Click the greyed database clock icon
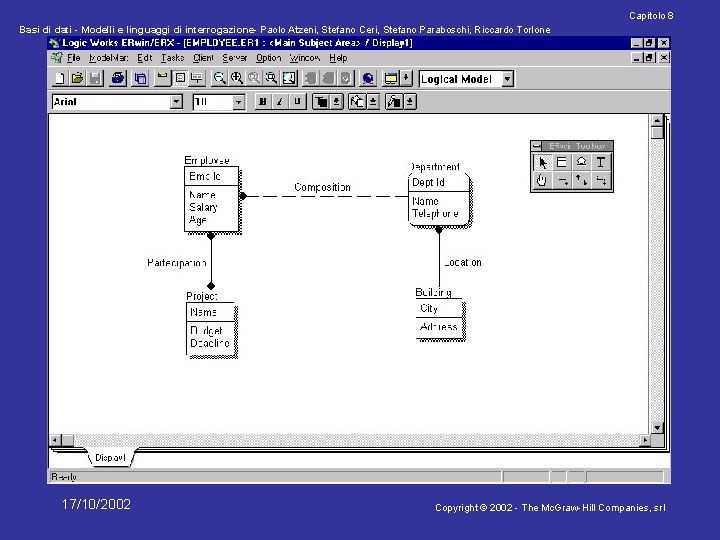 (346, 79)
